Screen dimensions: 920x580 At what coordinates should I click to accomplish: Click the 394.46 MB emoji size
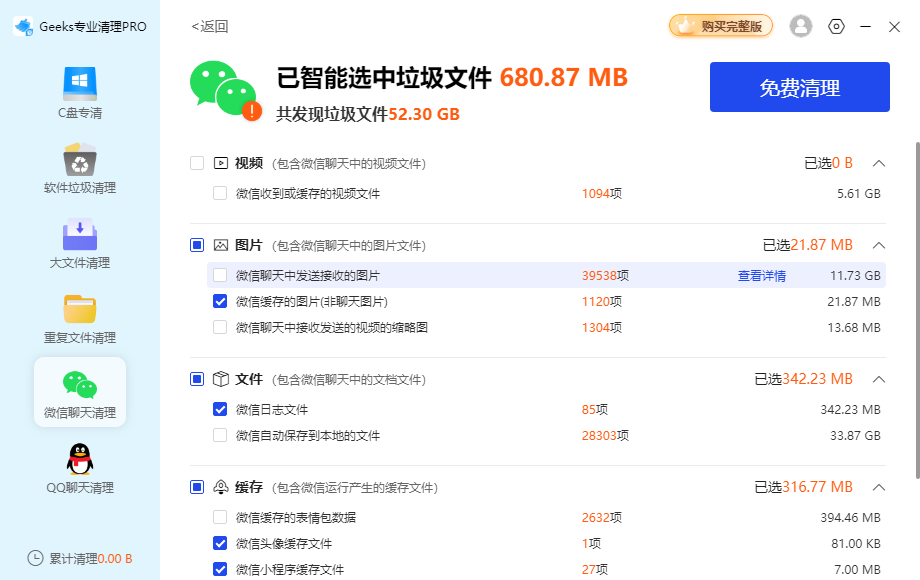click(x=850, y=517)
